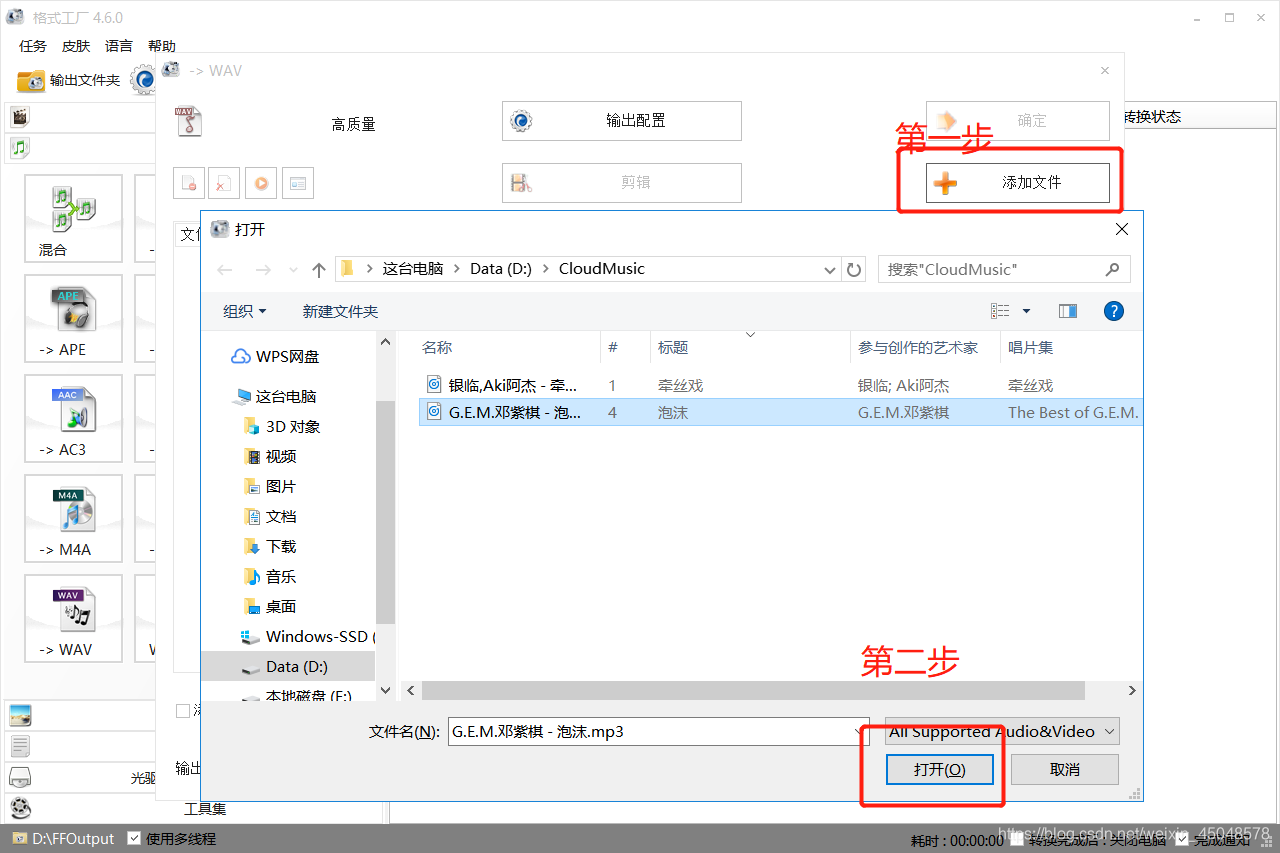
Task: Open the picture category icon
Action: click(20, 715)
